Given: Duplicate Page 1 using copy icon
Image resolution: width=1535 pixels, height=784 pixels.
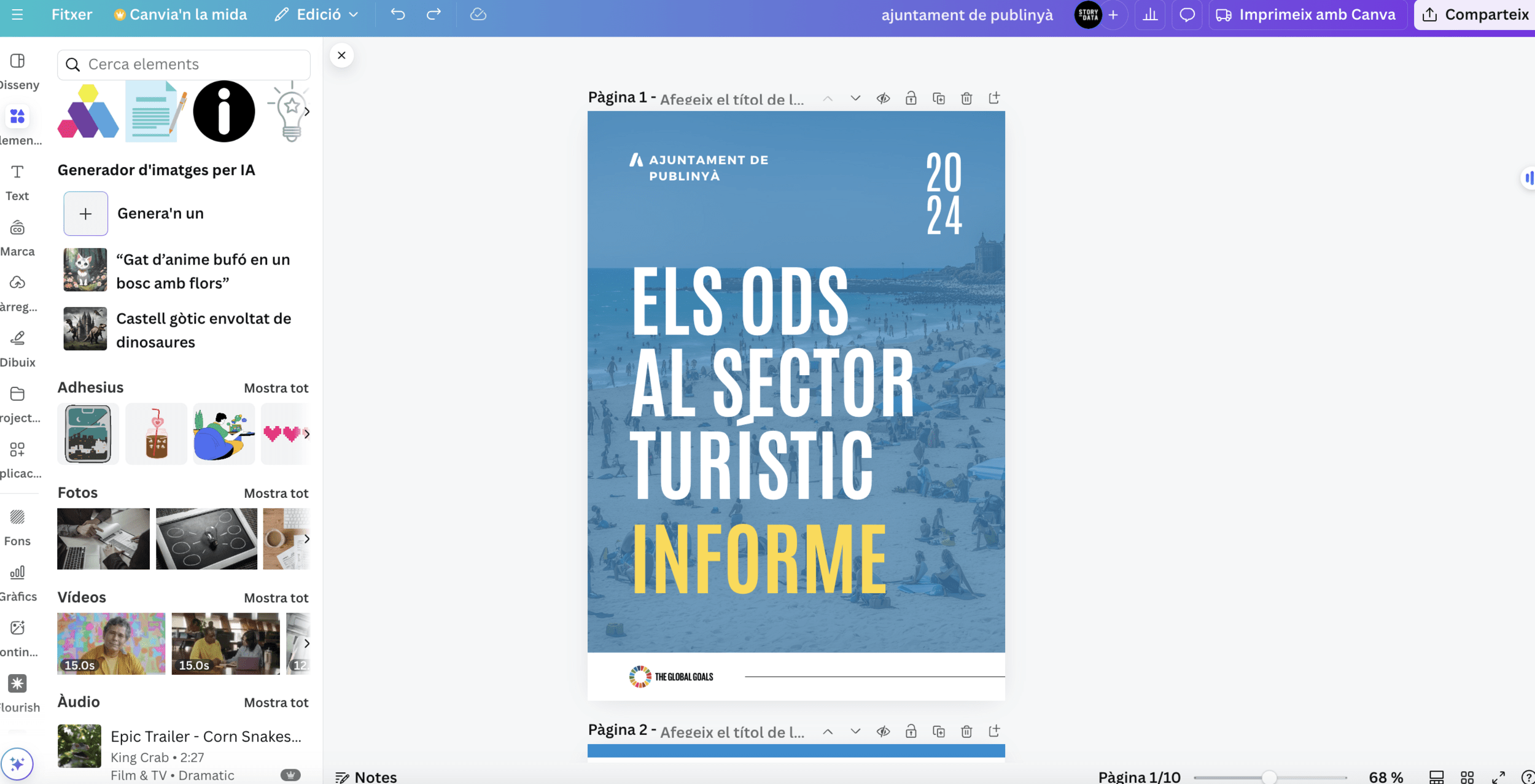Looking at the screenshot, I should [938, 98].
